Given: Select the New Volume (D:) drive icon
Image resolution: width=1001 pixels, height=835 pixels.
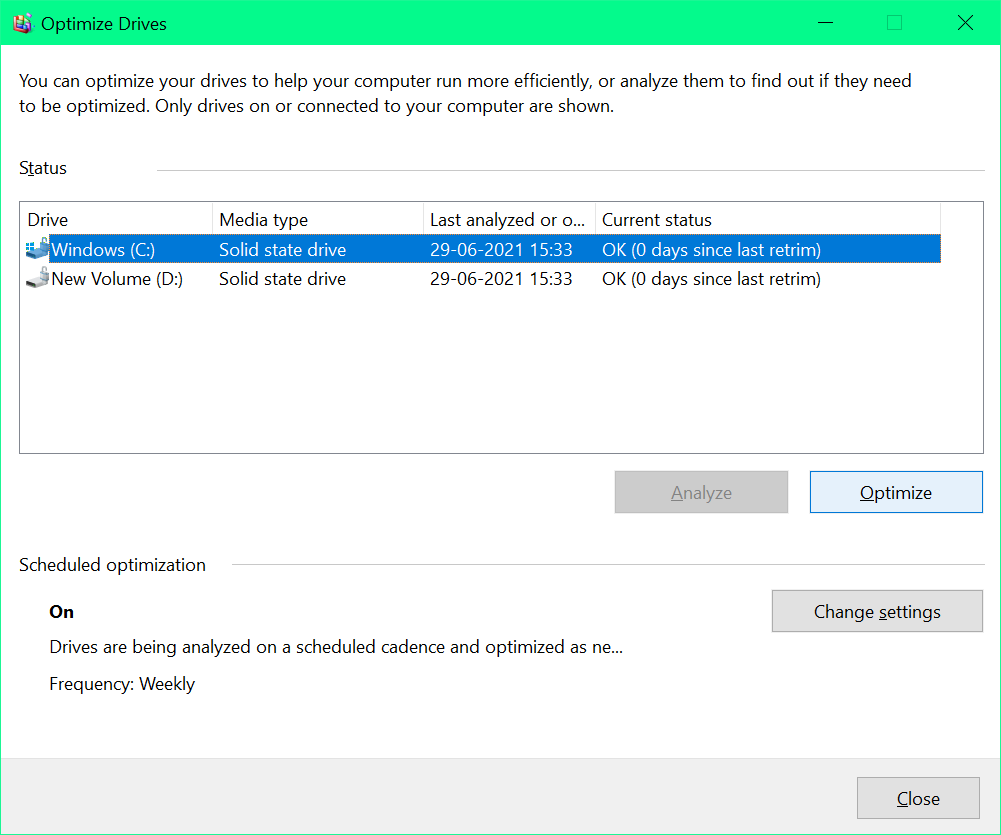Looking at the screenshot, I should 37,278.
